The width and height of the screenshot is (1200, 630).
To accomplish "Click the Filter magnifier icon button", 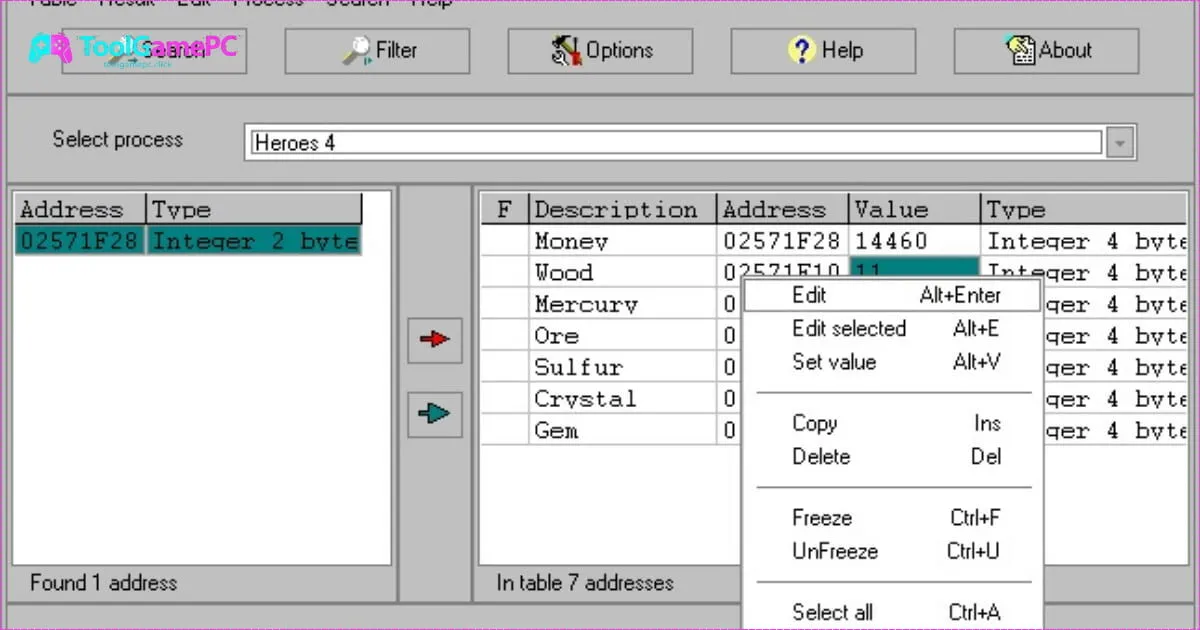I will tap(377, 51).
